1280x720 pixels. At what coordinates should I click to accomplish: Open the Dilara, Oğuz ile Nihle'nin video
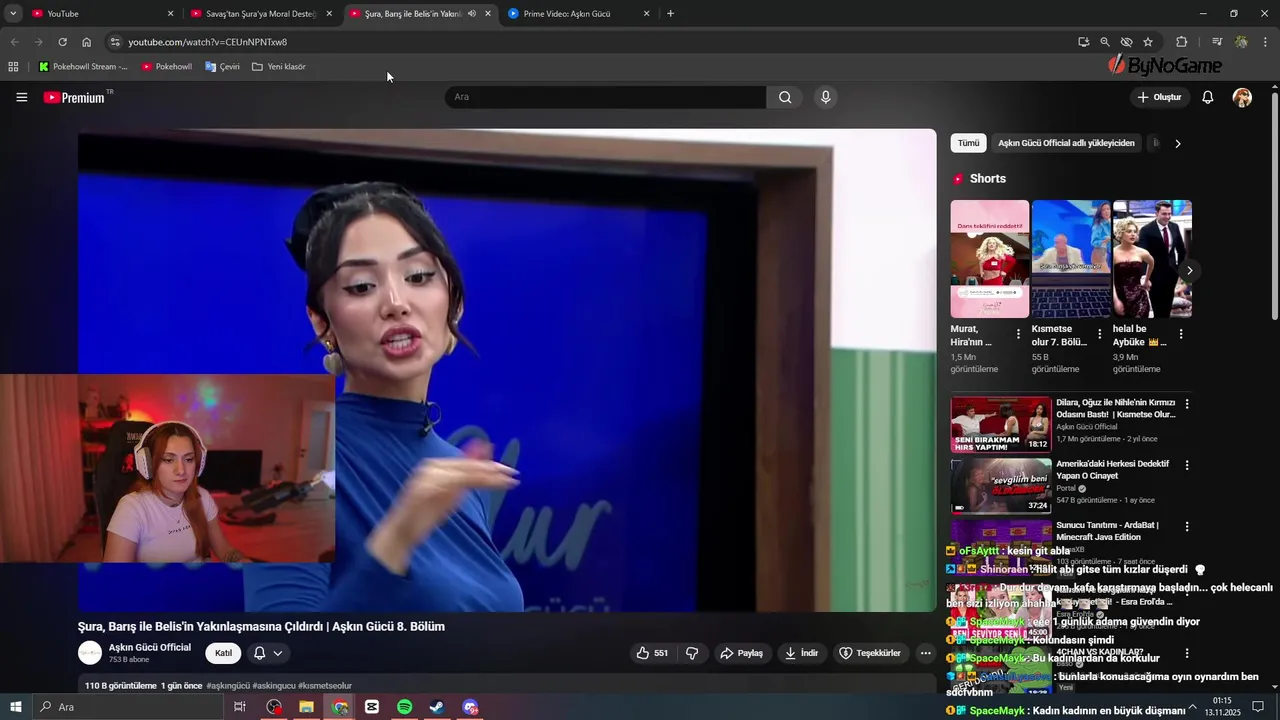point(1115,408)
